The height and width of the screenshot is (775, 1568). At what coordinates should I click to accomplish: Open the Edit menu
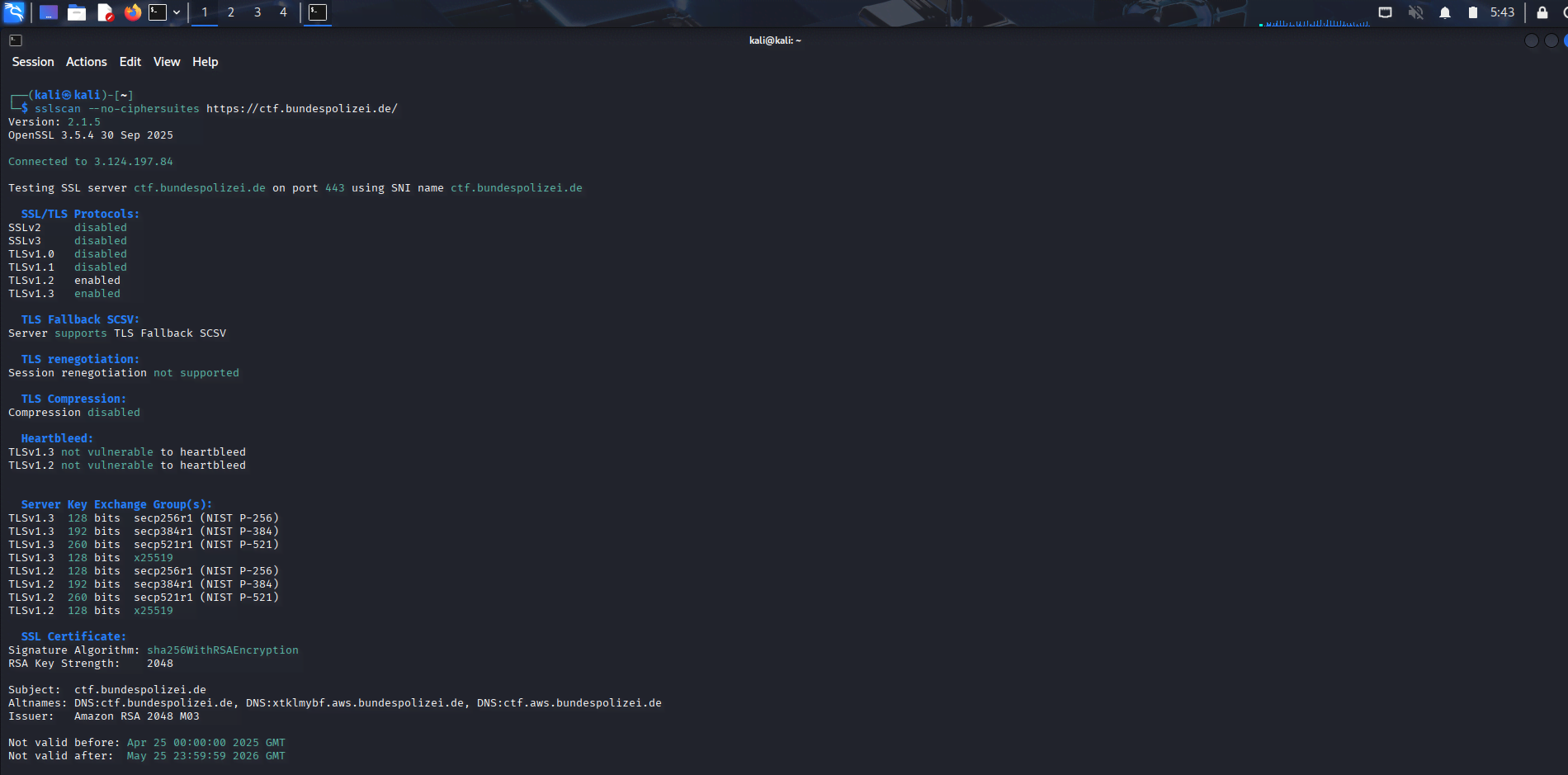click(130, 62)
